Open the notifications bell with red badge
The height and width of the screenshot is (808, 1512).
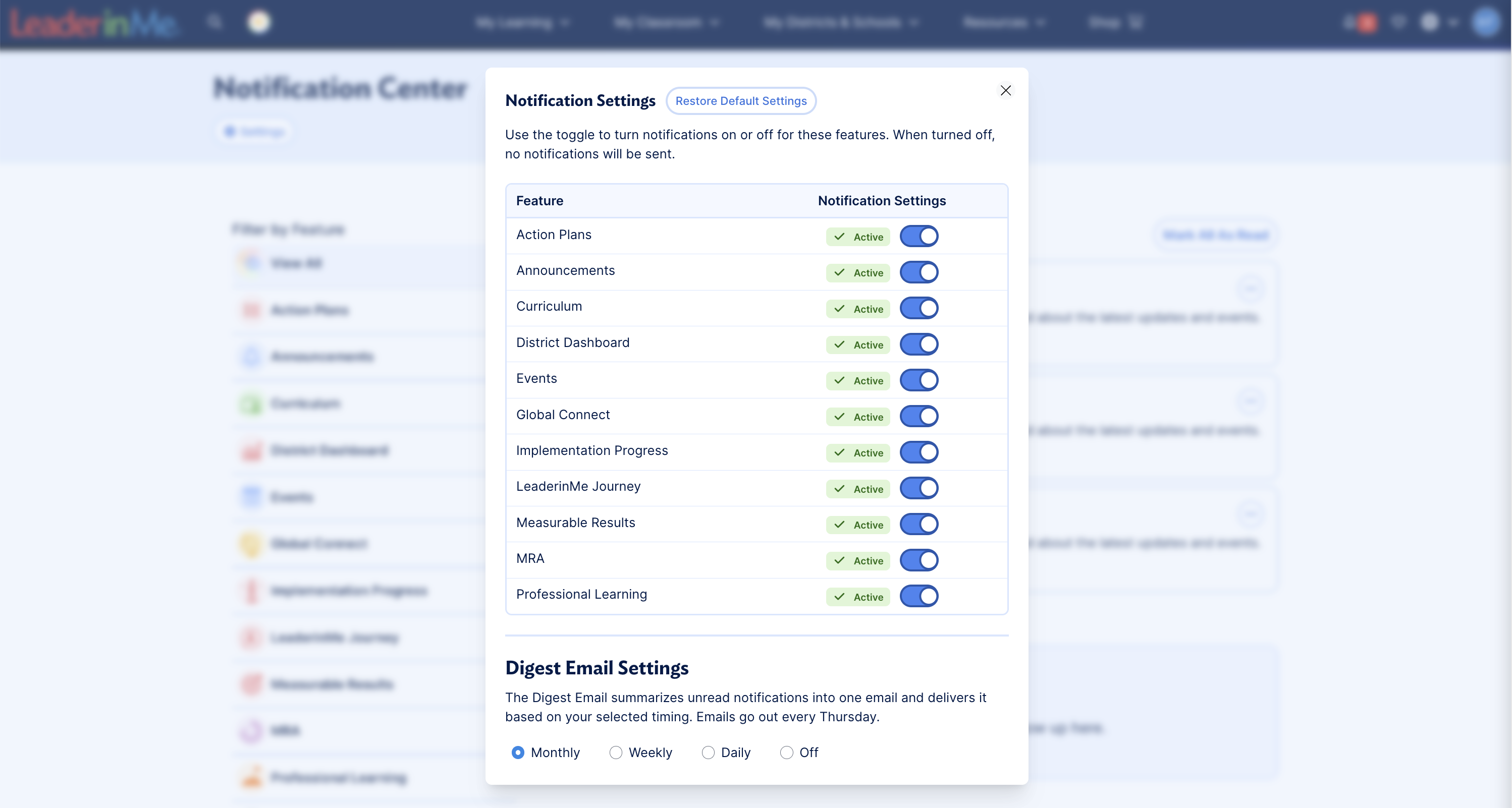tap(1360, 23)
